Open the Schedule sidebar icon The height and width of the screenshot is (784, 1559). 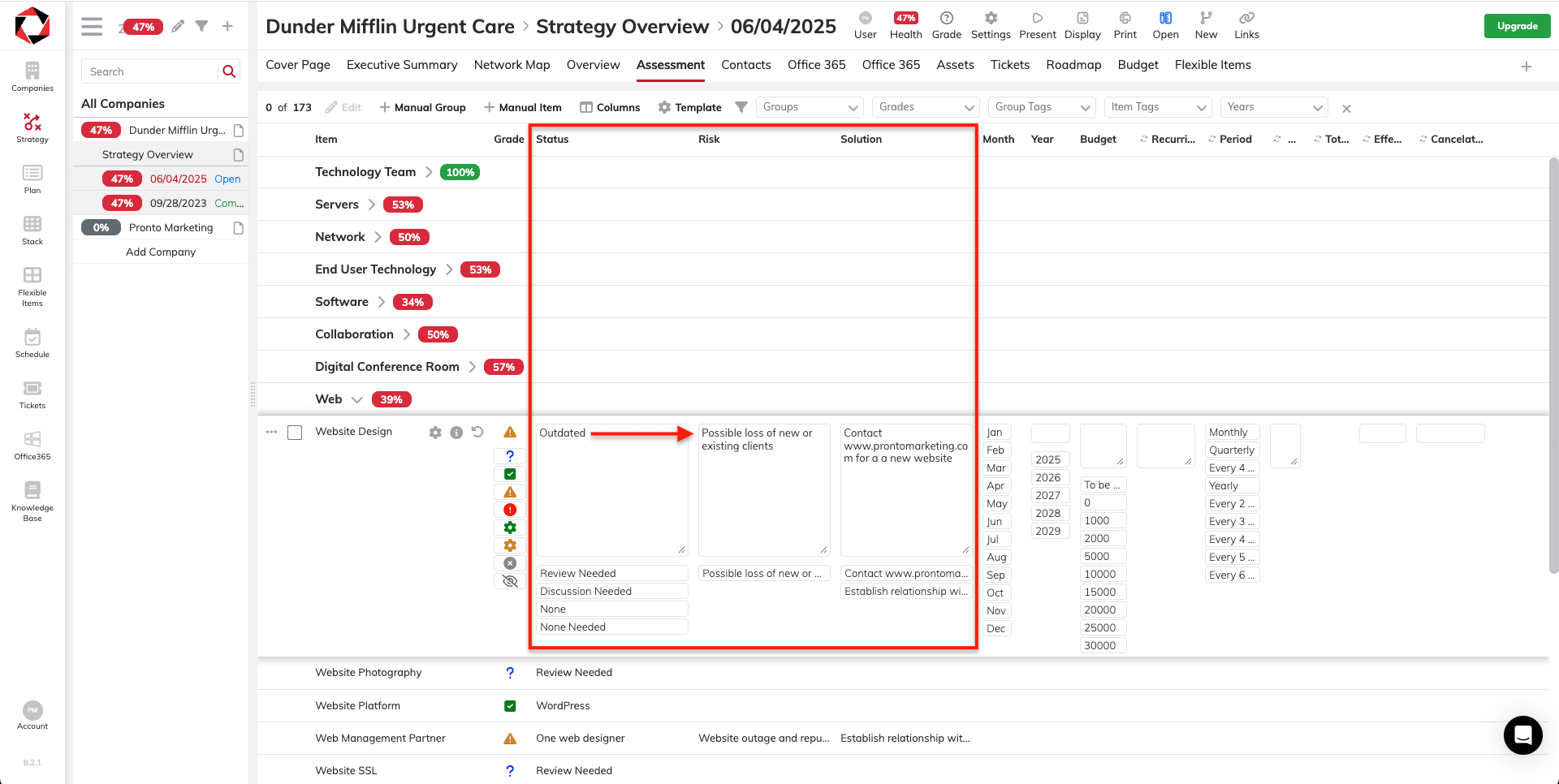(x=32, y=343)
